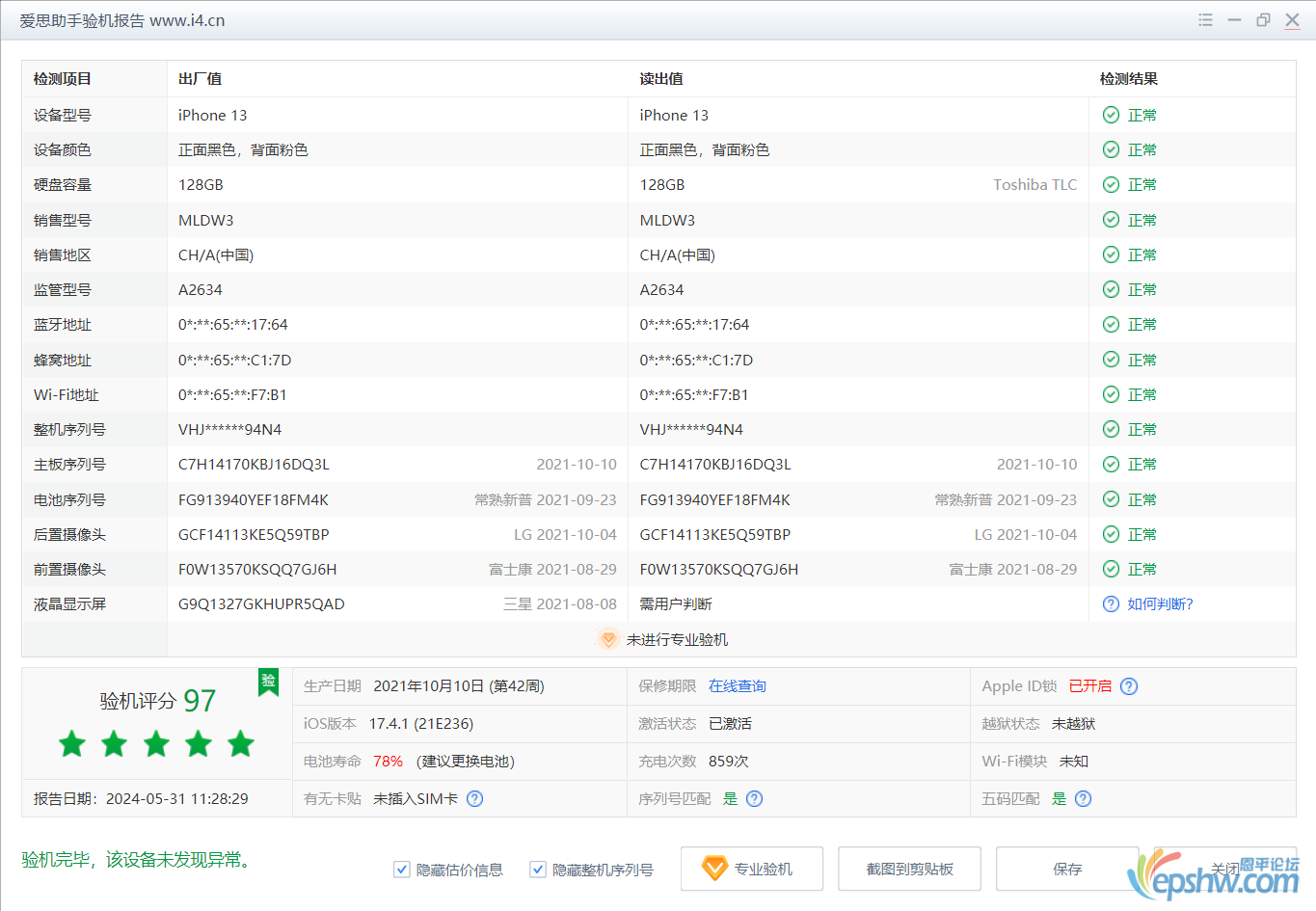Viewport: 1316px width, 911px height.
Task: Click the green check icon for 主板序列号
Action: tap(1111, 464)
